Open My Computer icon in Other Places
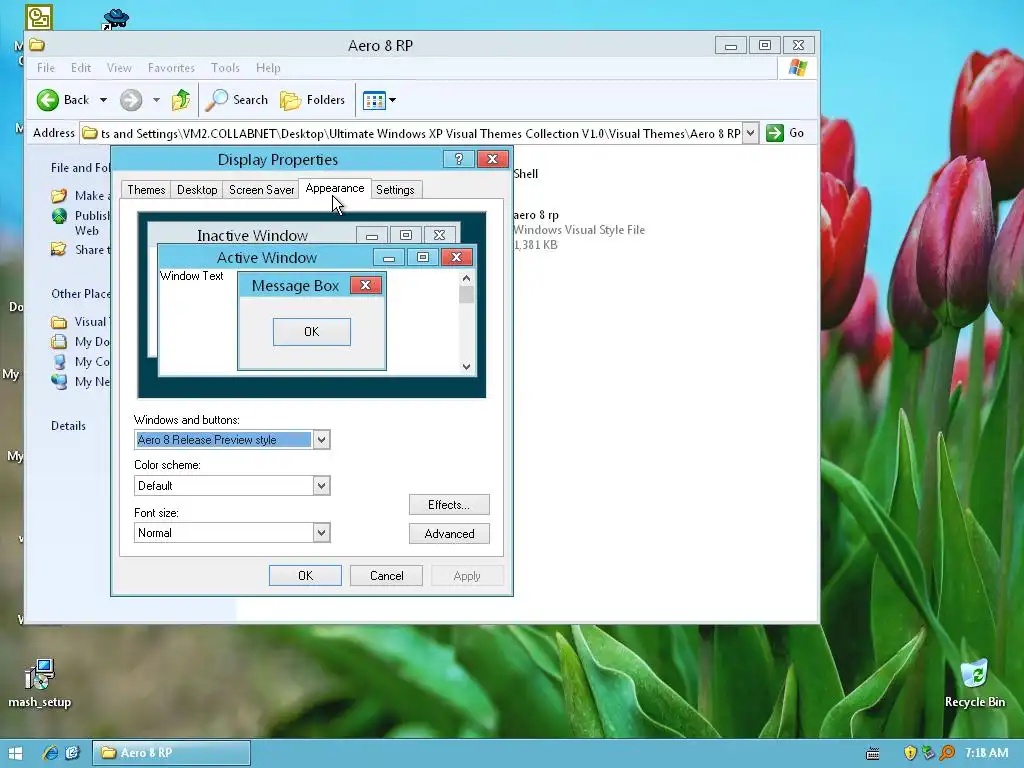The width and height of the screenshot is (1024, 768). [x=59, y=362]
